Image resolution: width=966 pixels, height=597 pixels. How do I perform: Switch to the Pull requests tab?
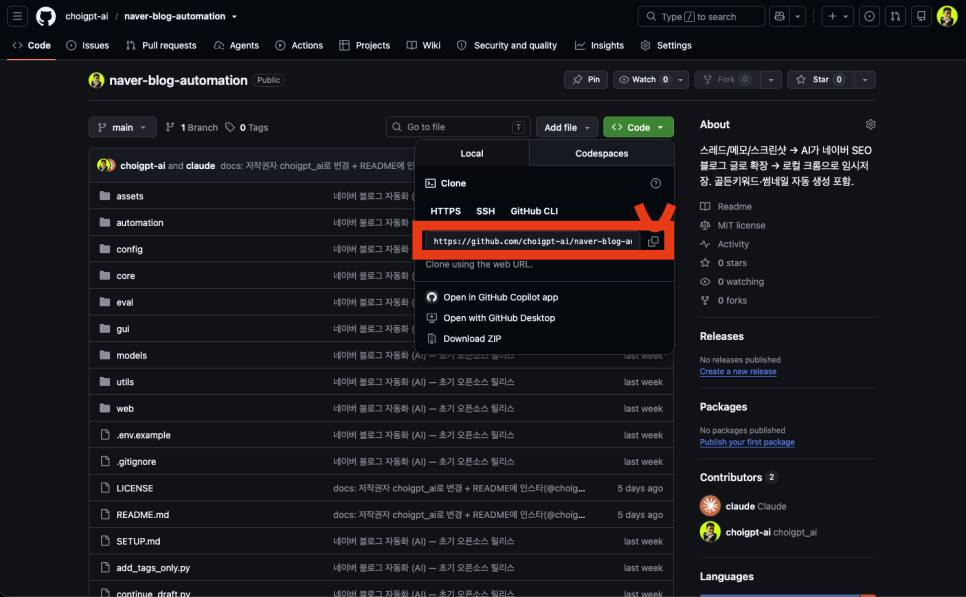click(161, 46)
